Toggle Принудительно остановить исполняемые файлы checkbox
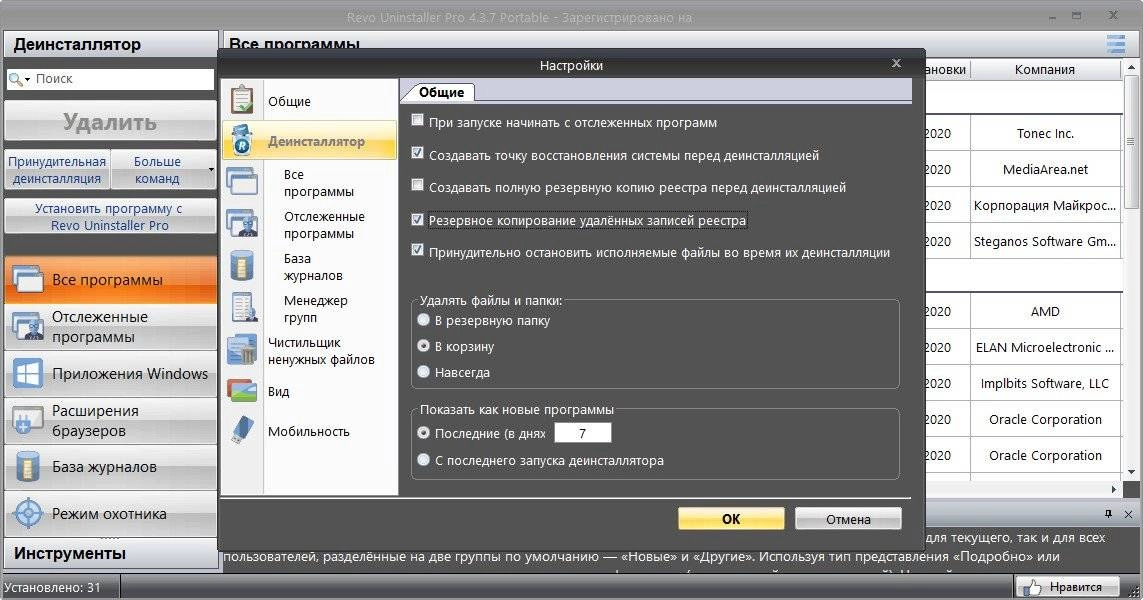The height and width of the screenshot is (600, 1143). click(x=417, y=251)
